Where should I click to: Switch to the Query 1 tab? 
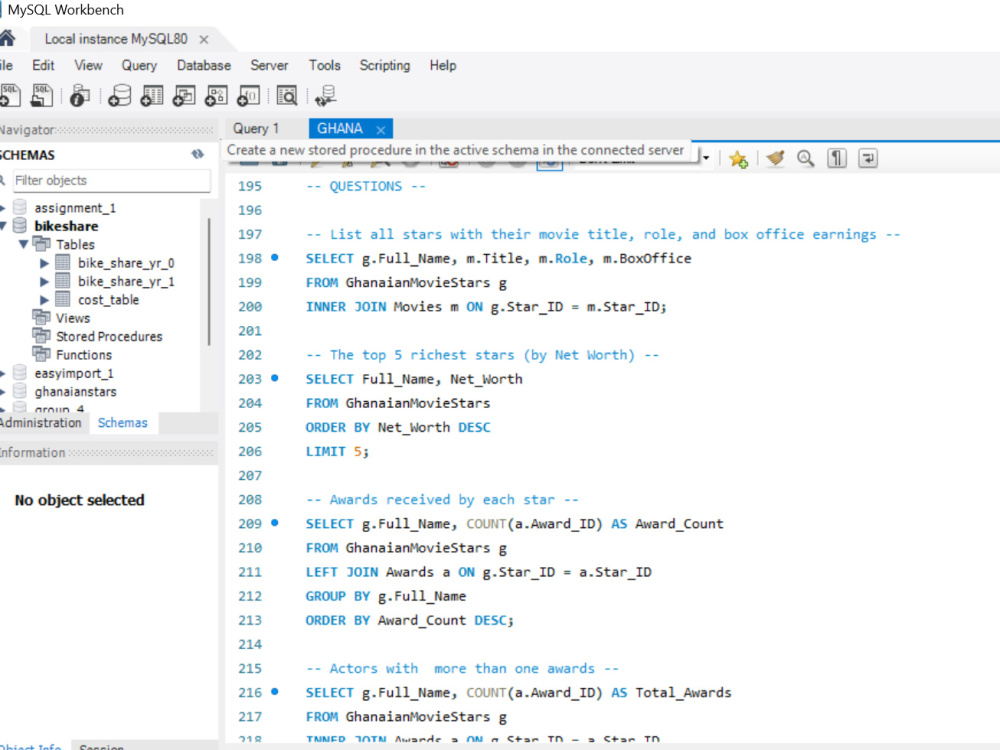click(256, 129)
